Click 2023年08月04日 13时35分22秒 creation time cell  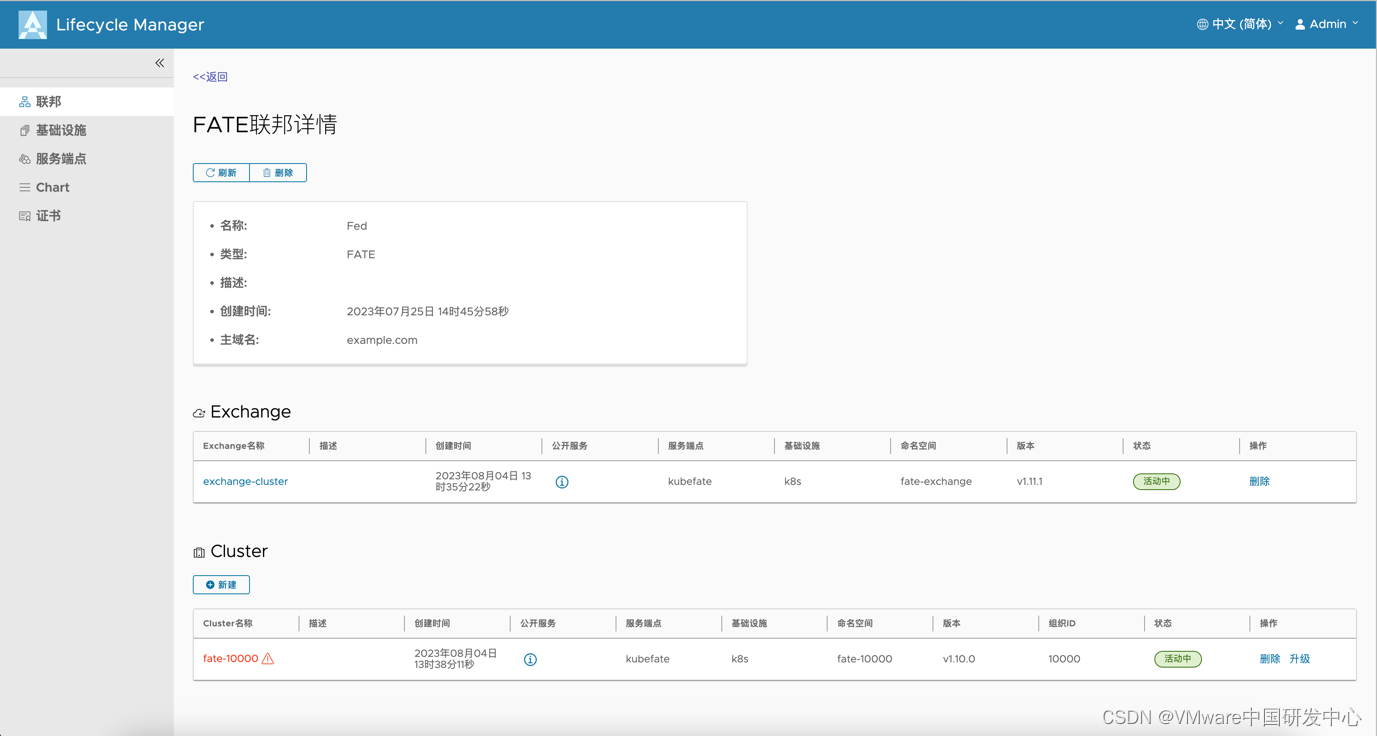tap(483, 481)
